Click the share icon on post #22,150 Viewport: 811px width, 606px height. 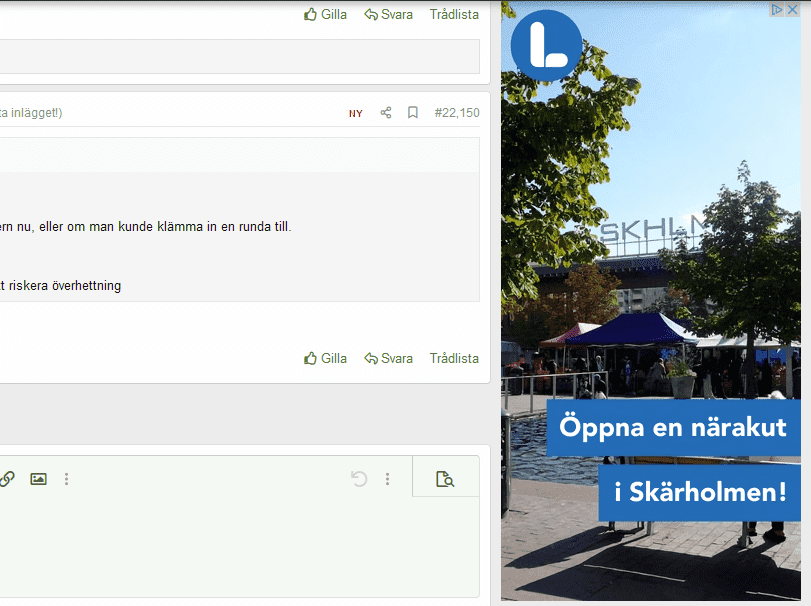386,113
